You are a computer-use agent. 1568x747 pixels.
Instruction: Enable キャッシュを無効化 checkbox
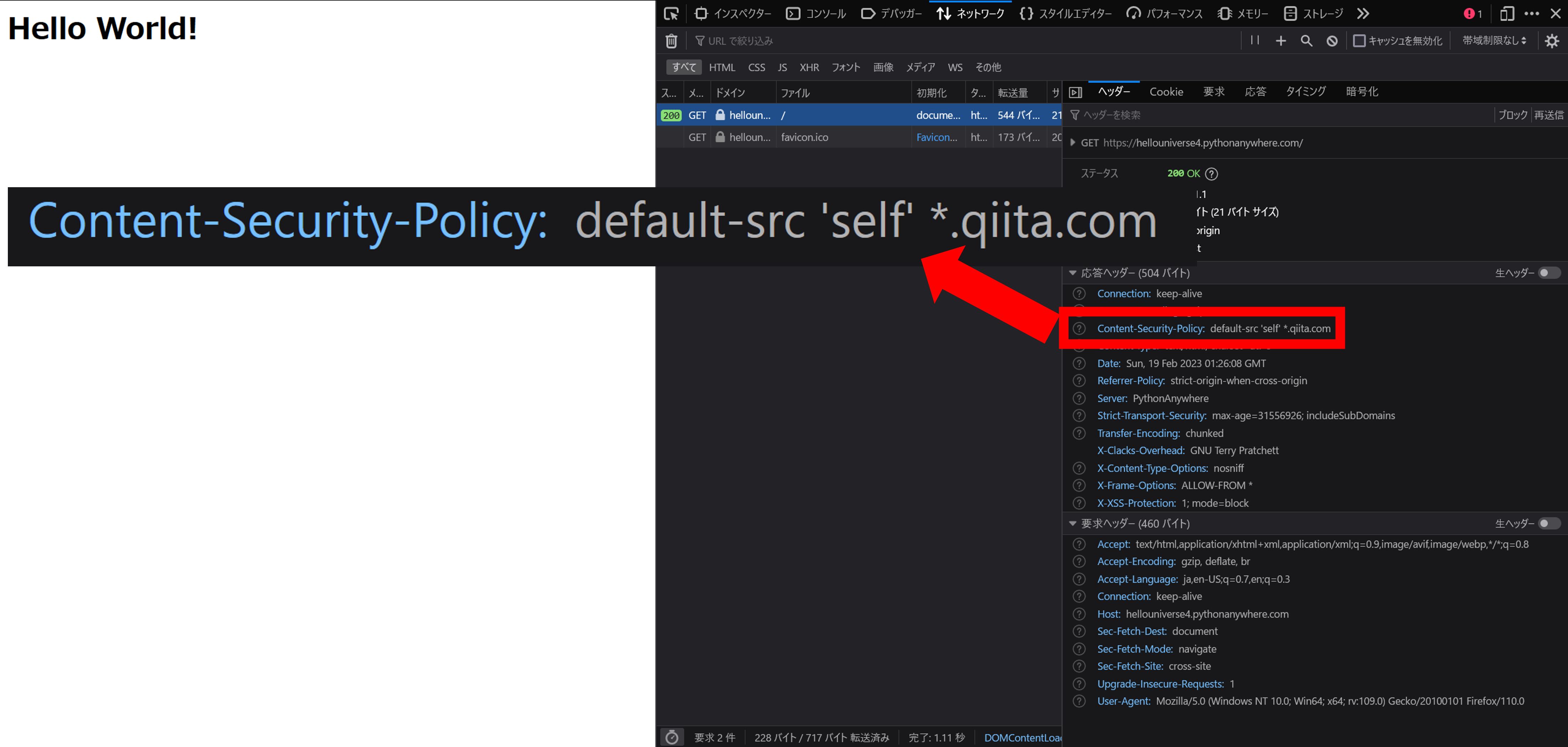[x=1358, y=41]
